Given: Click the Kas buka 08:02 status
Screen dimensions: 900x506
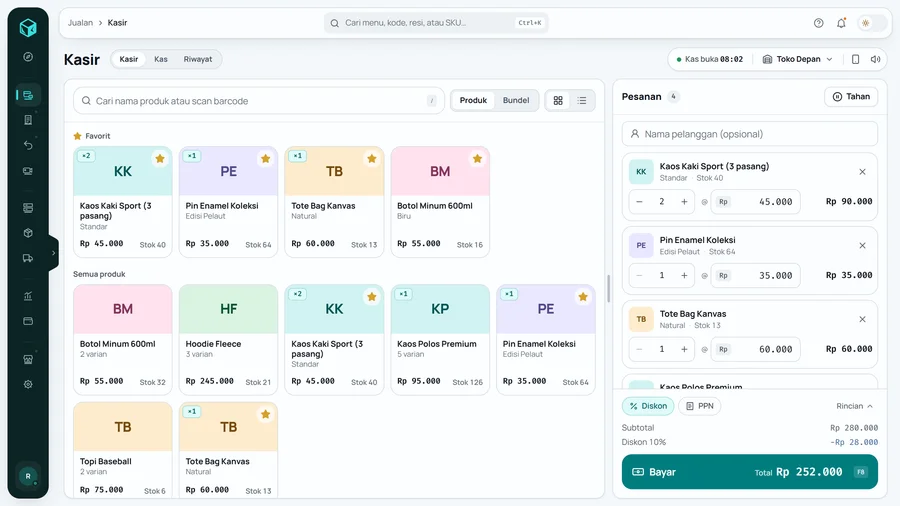Looking at the screenshot, I should (709, 59).
